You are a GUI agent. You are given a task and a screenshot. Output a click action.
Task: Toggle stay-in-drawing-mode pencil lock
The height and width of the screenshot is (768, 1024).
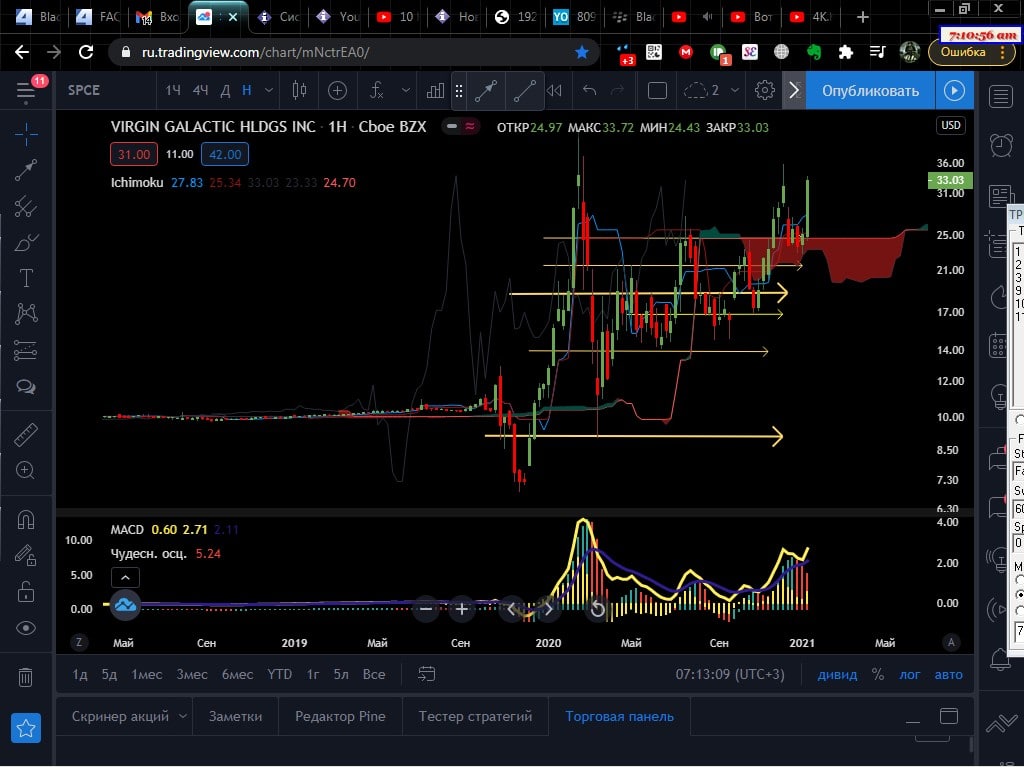coord(26,556)
